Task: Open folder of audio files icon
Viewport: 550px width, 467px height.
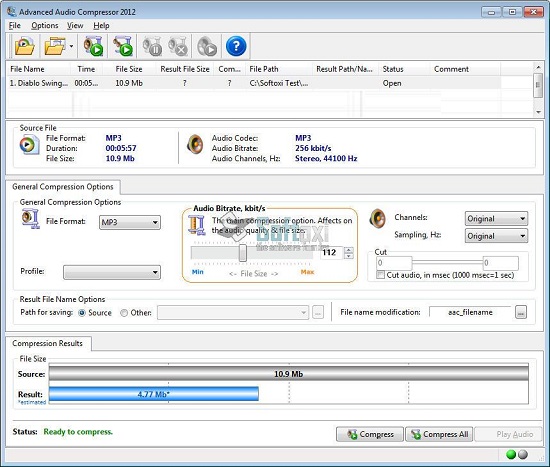Action: [x=55, y=46]
